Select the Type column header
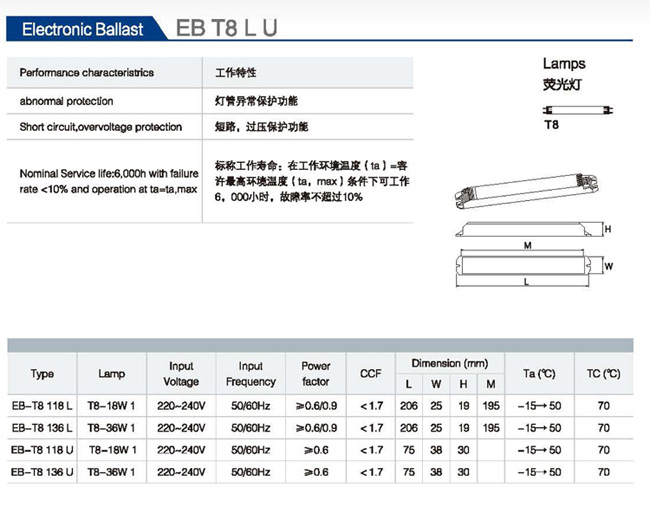Screen dimensions: 650x520 coord(42,374)
